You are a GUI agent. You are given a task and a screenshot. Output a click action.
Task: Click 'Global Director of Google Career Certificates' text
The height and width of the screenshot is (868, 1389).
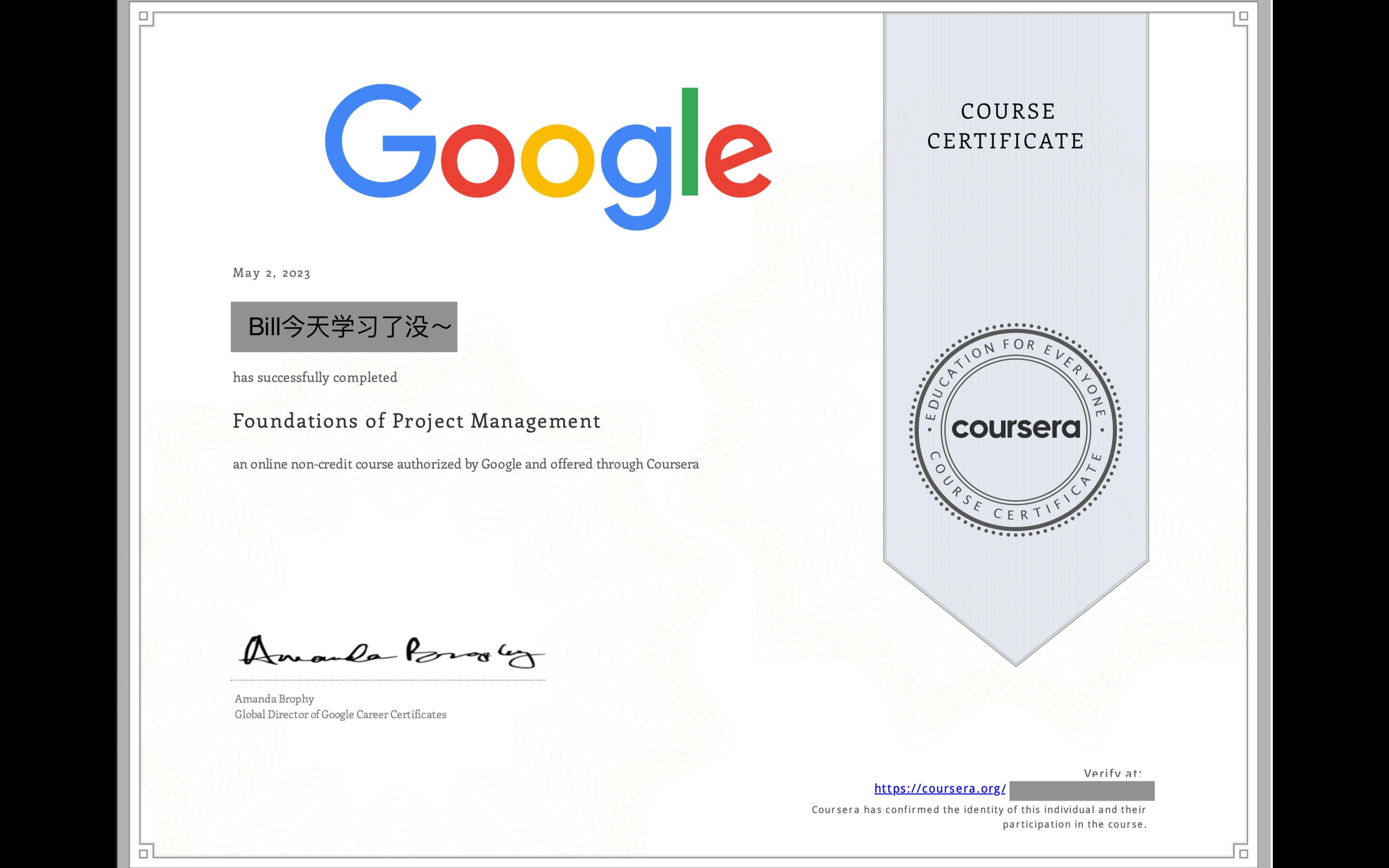[x=340, y=715]
